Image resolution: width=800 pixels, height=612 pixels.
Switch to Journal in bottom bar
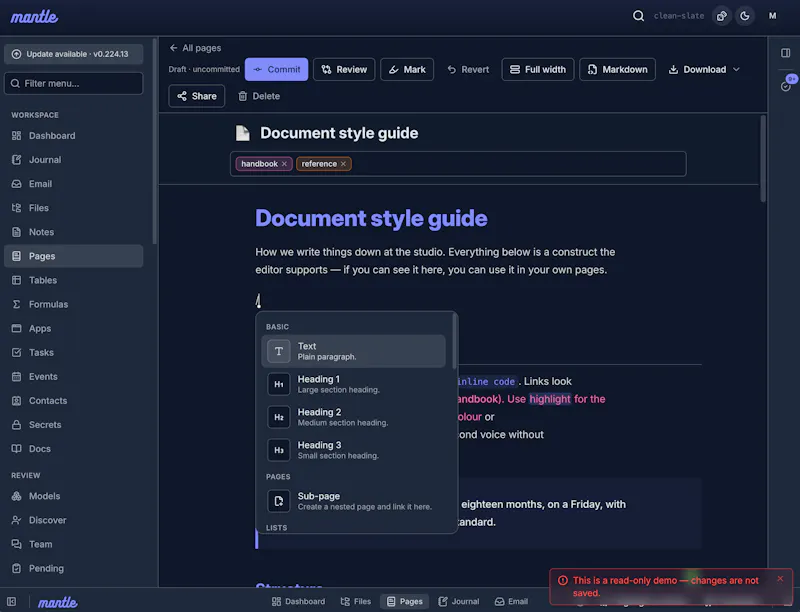[459, 602]
